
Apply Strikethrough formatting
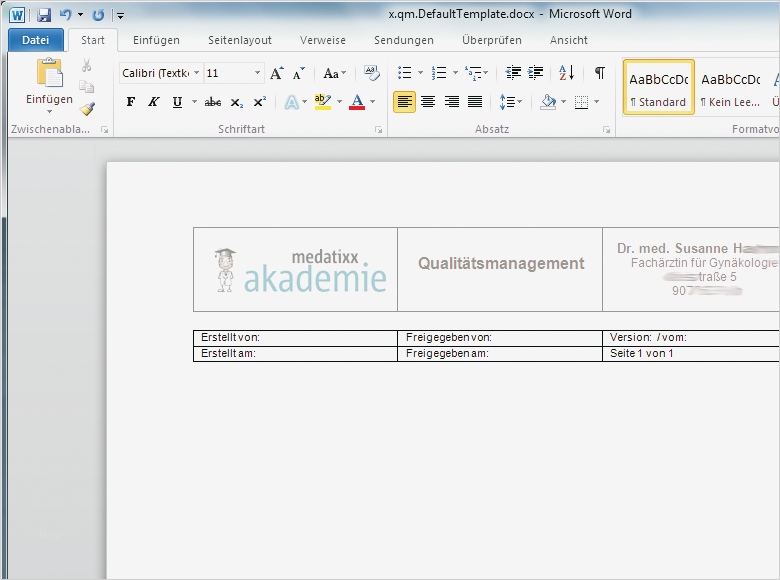(212, 102)
